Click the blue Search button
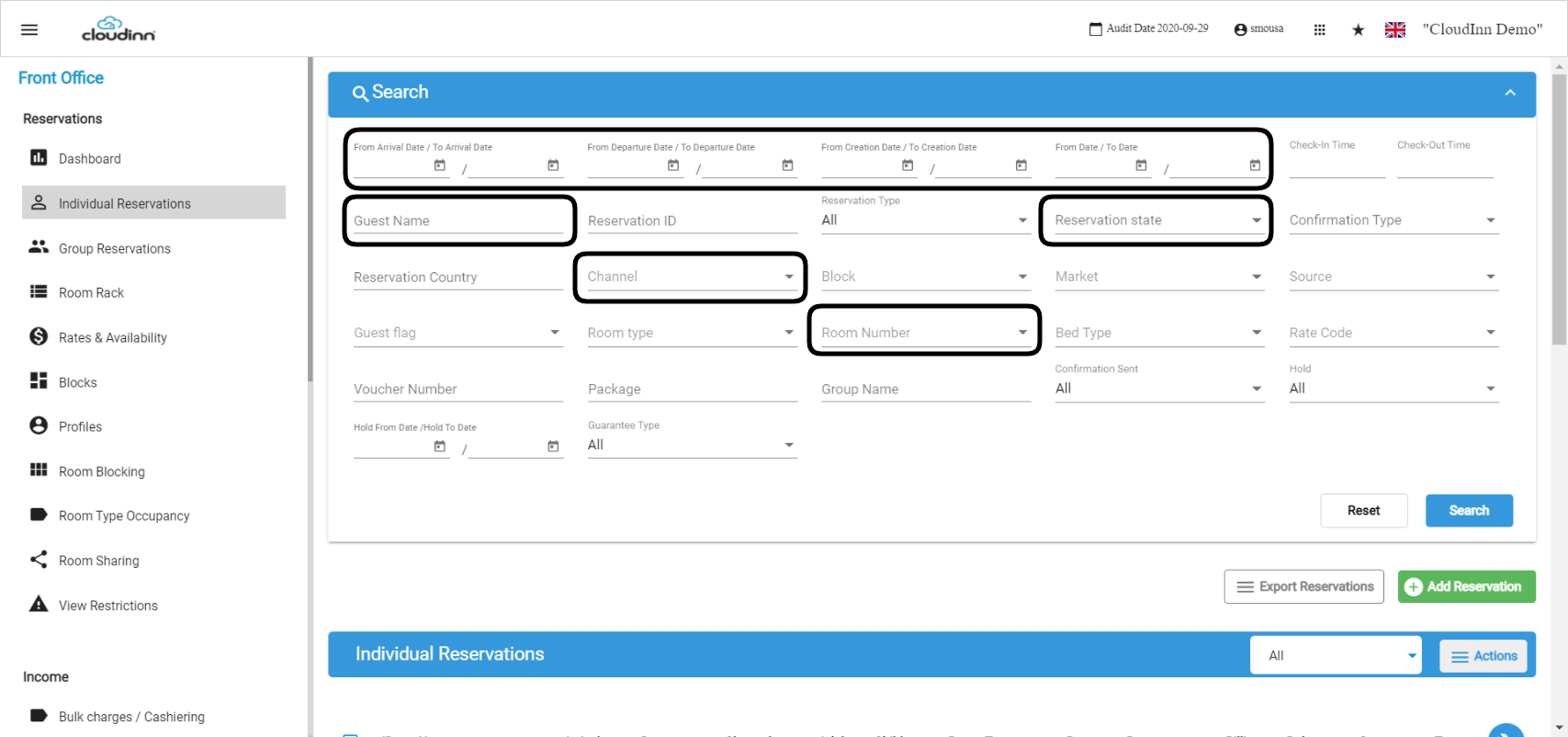 tap(1469, 511)
